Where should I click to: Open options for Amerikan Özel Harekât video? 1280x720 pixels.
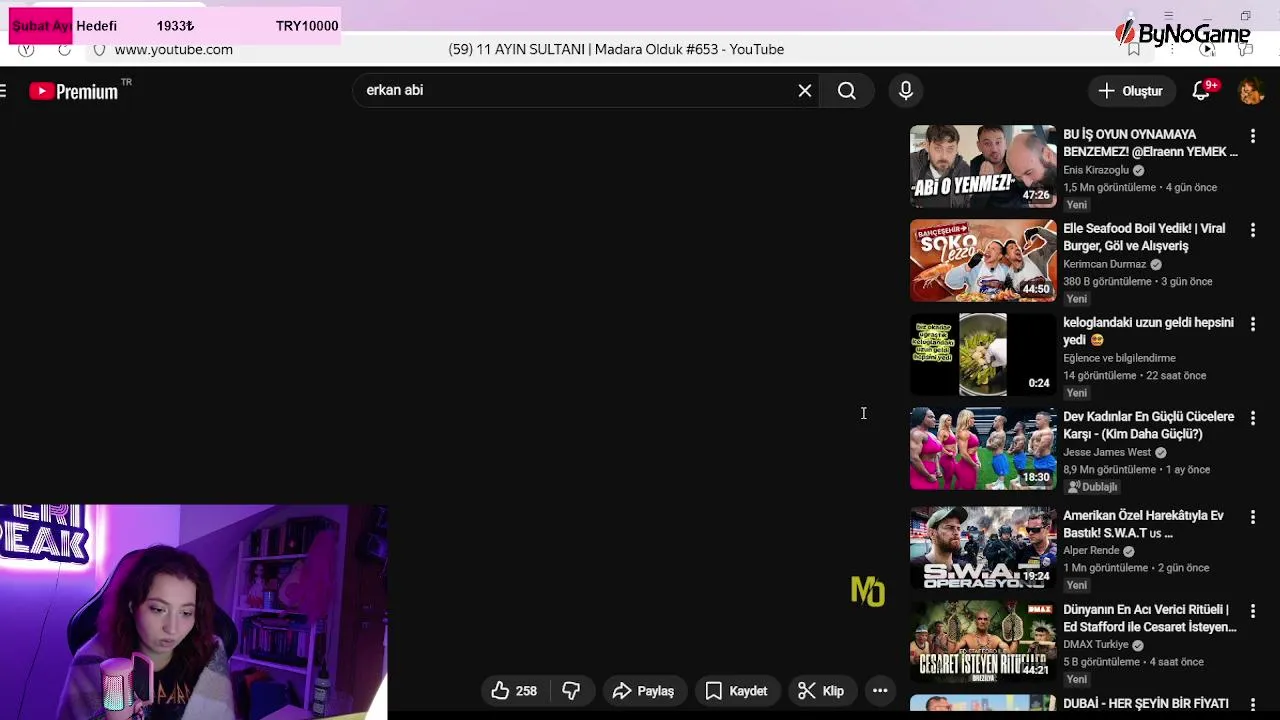[x=1253, y=517]
